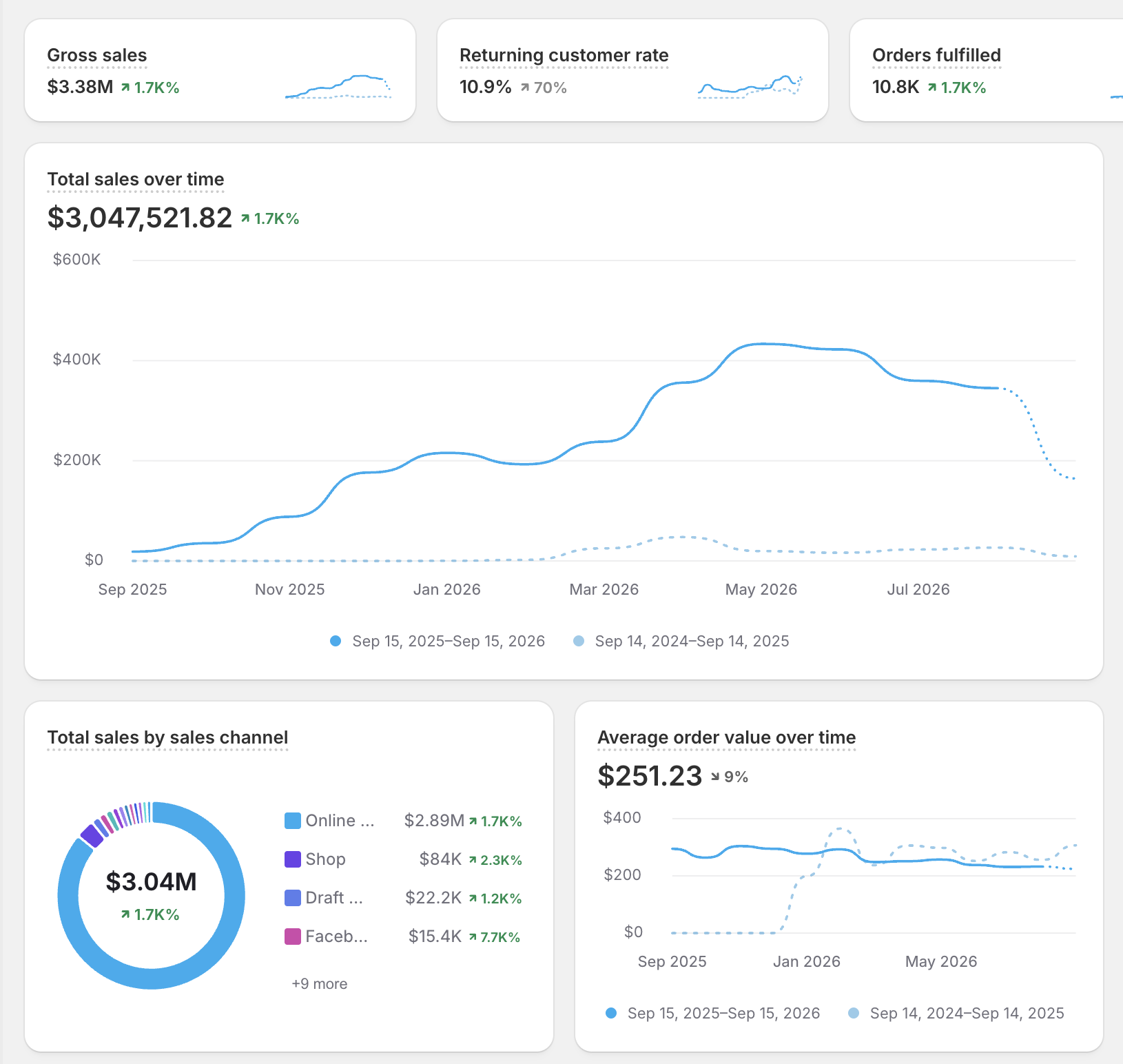Expand the +9 more channels list
Viewport: 1123px width, 1064px height.
pos(320,984)
